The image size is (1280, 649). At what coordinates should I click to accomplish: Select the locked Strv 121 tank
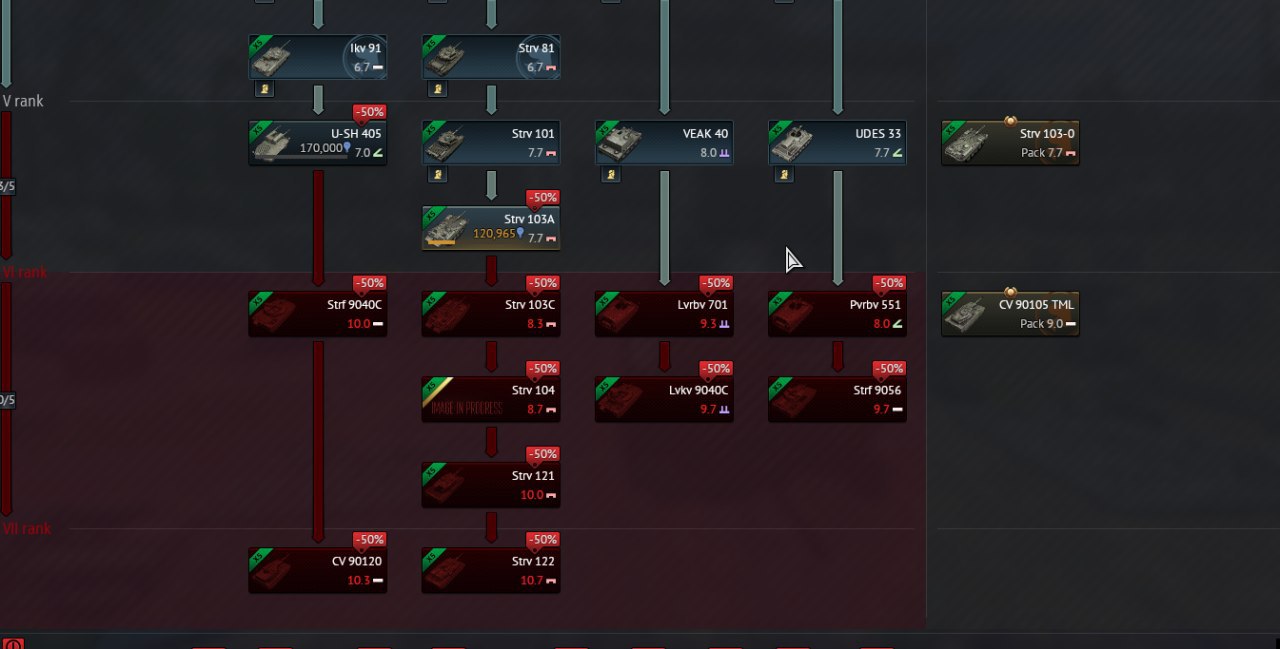tap(491, 485)
